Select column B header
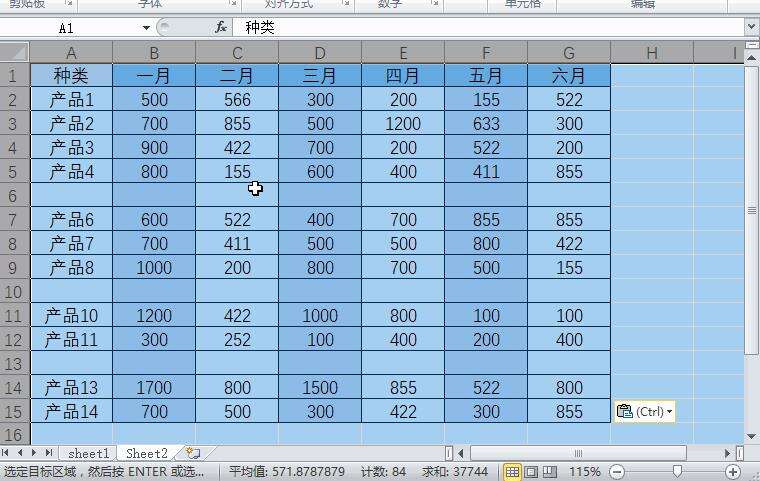The height and width of the screenshot is (481, 760). point(154,52)
